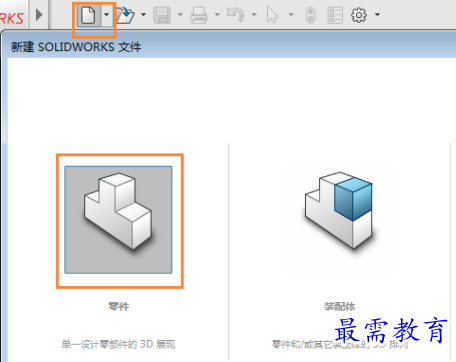Click the Print icon

coord(199,15)
